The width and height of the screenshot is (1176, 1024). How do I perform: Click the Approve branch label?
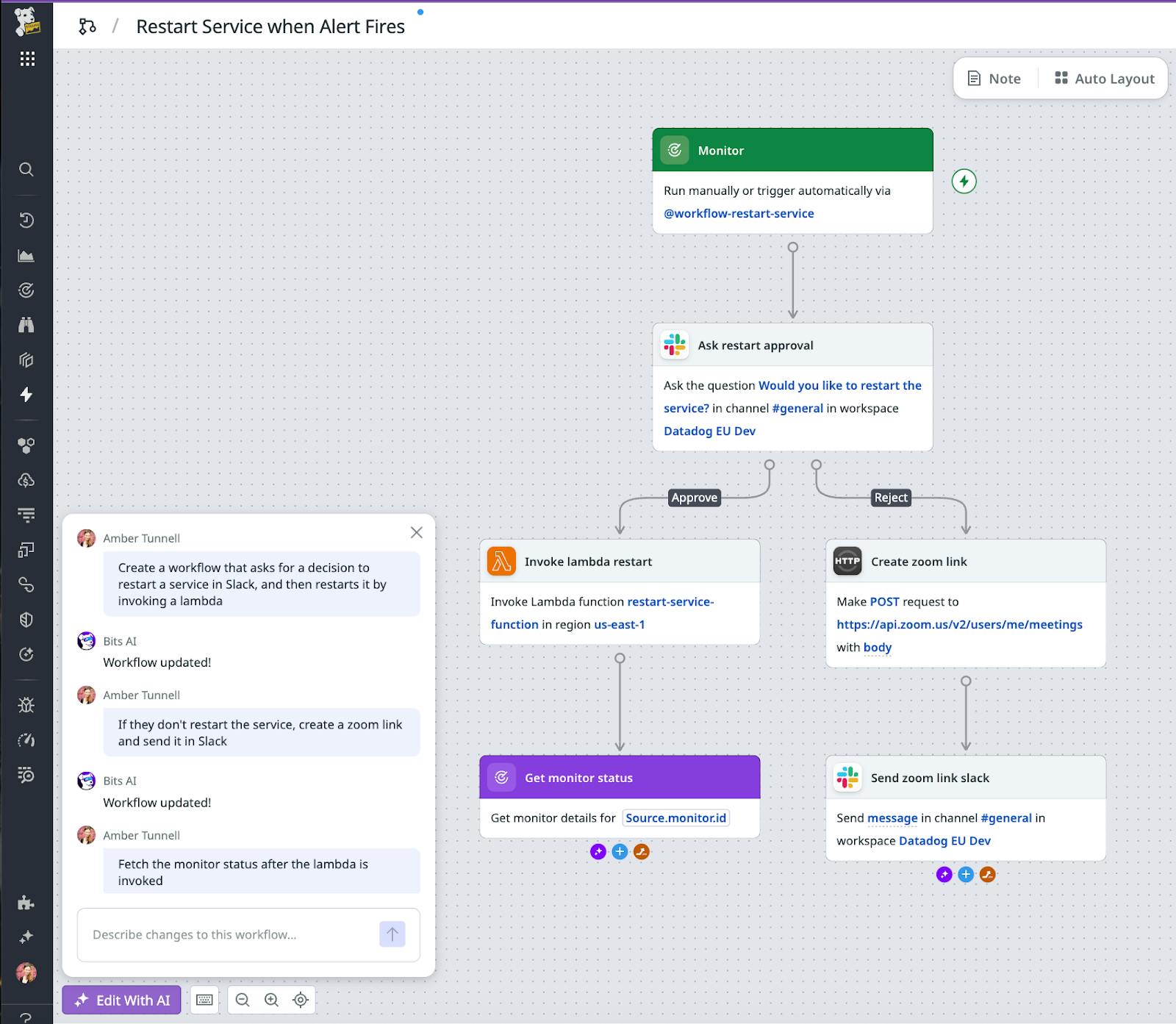coord(694,498)
